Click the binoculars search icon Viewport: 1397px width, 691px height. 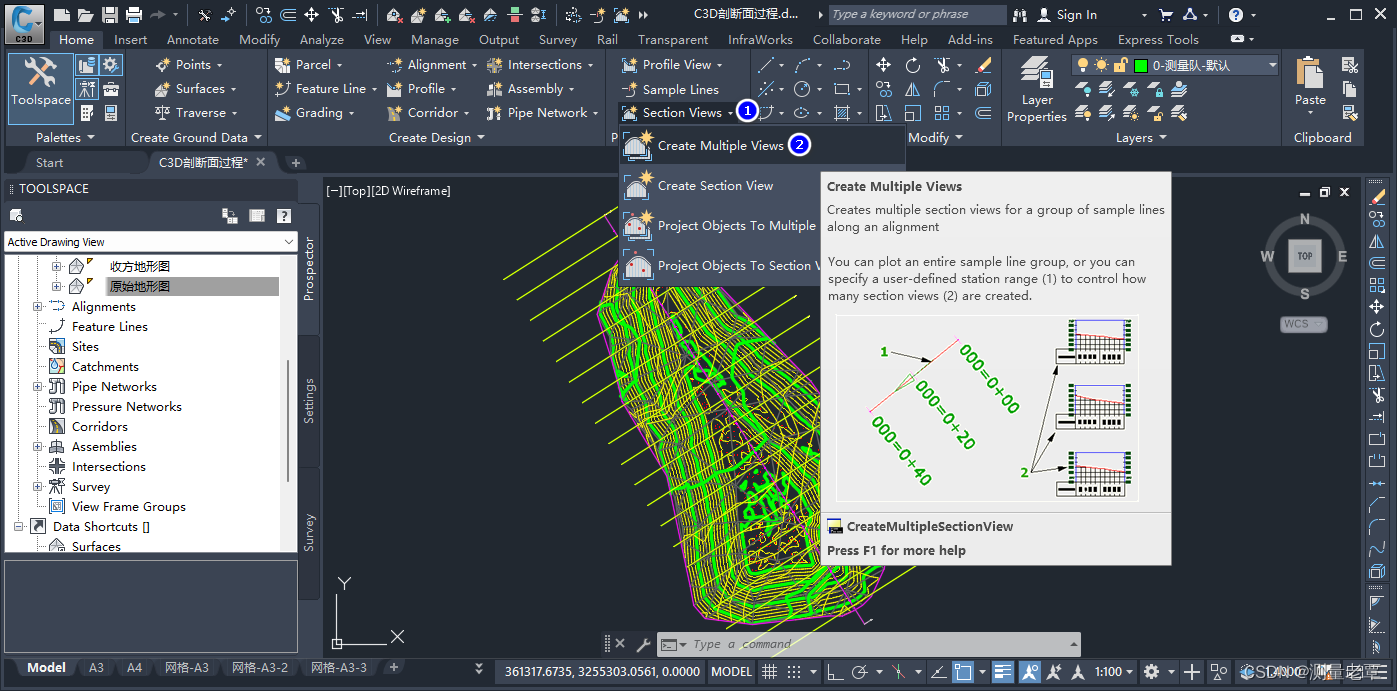[1020, 15]
